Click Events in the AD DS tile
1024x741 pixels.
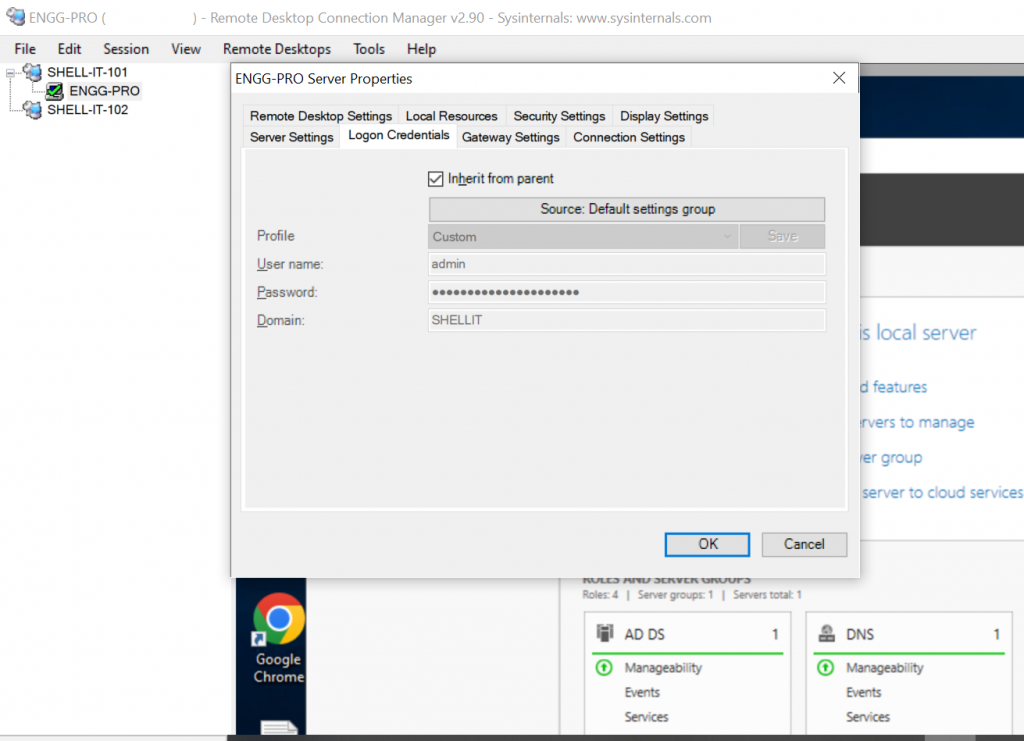[x=642, y=692]
